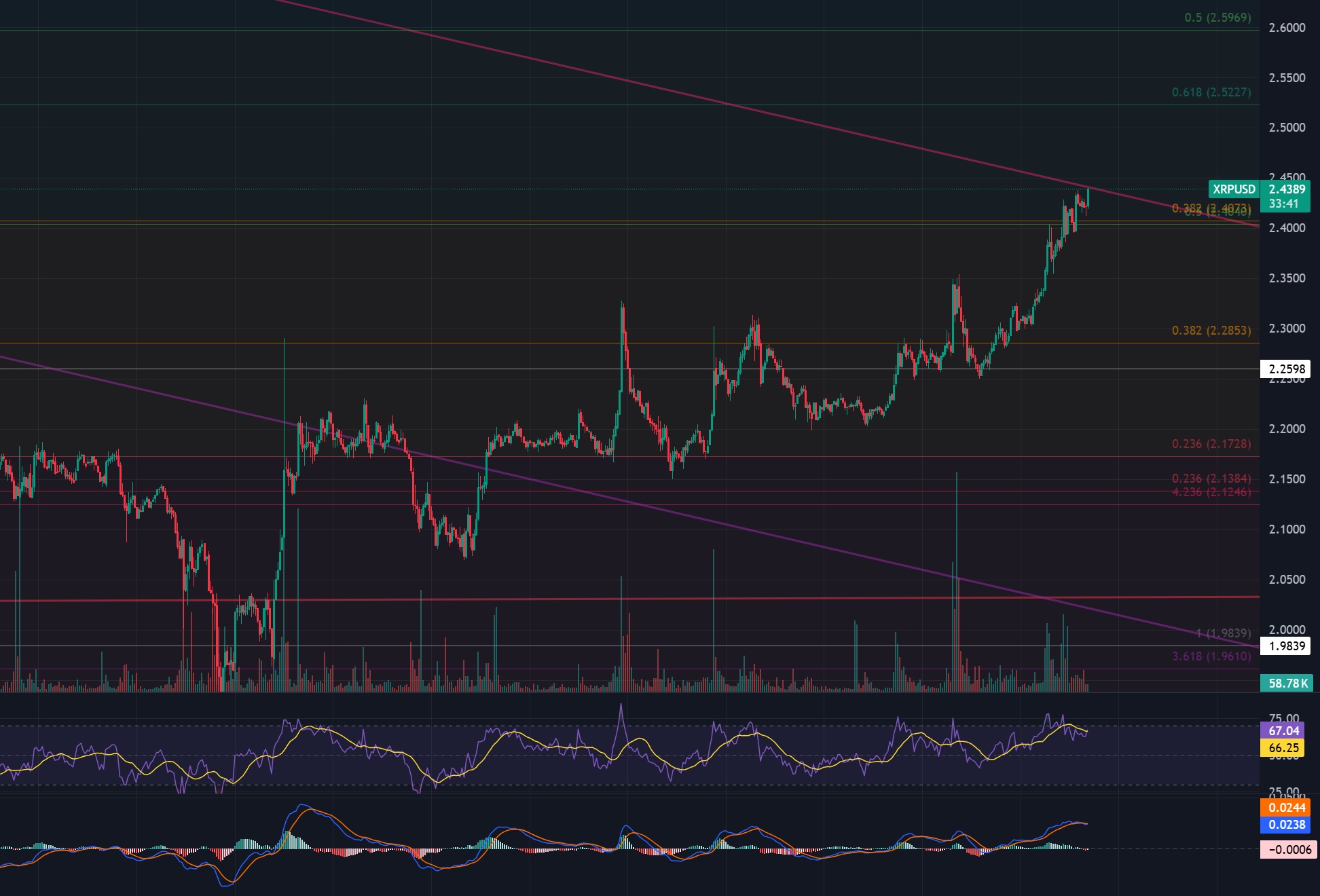This screenshot has height=896, width=1320.
Task: Click the volume value label 58.78K
Action: click(1287, 683)
